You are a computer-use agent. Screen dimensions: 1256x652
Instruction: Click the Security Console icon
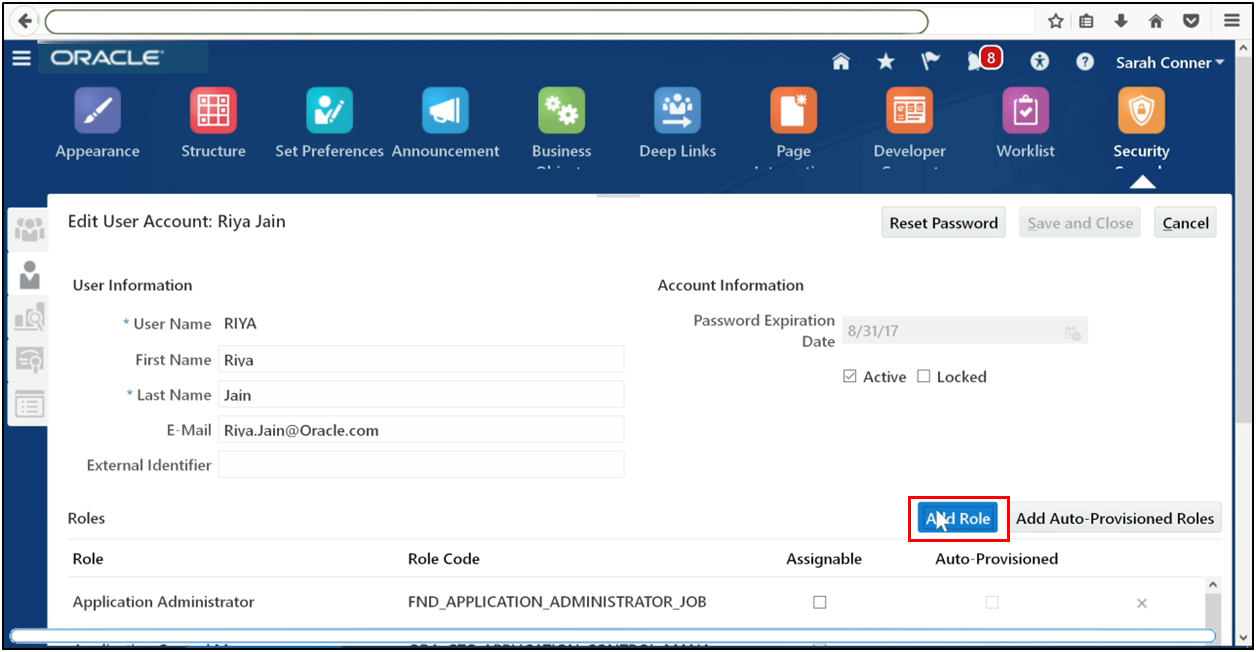[x=1141, y=110]
